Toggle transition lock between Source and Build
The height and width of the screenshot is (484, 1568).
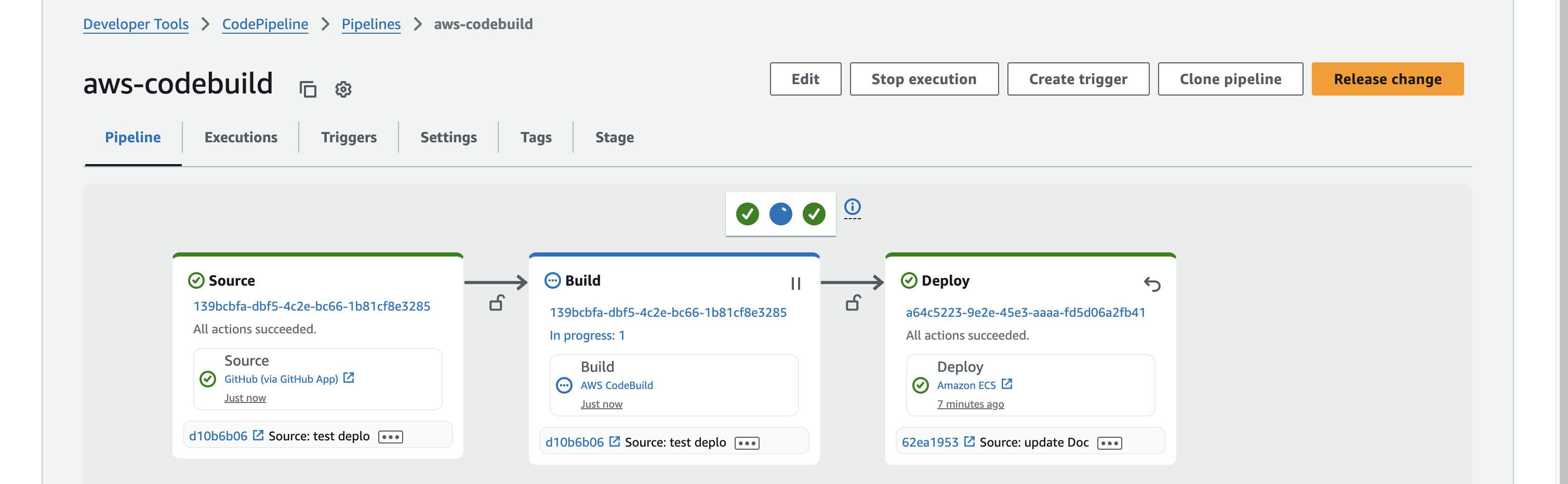pos(496,303)
